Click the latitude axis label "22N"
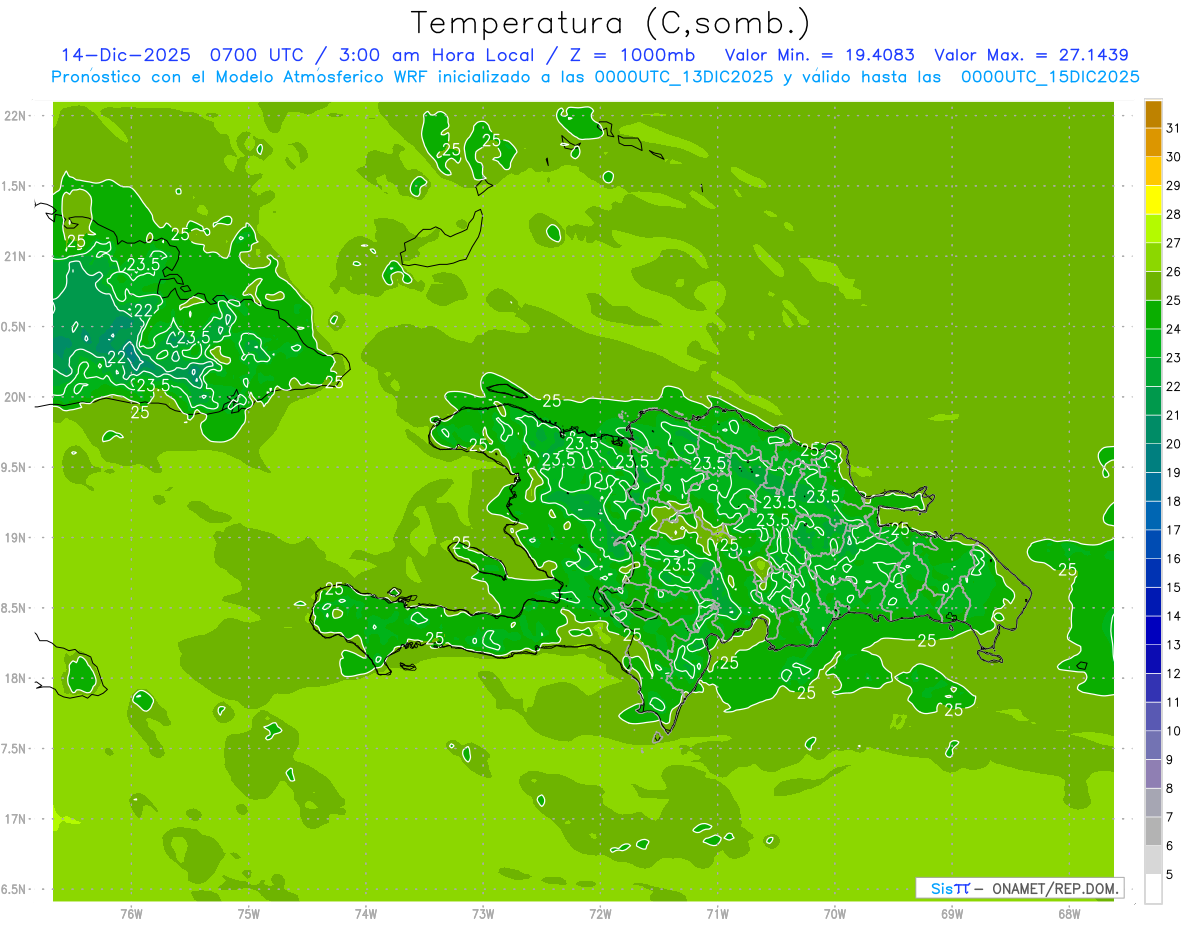 point(16,116)
